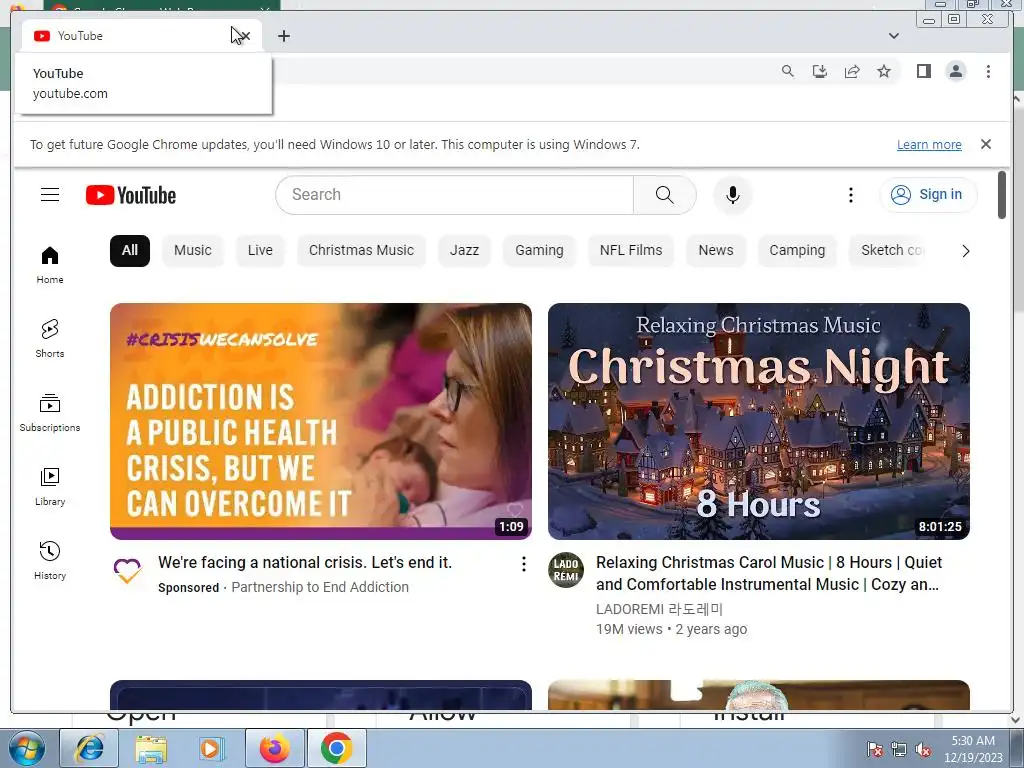Viewport: 1024px width, 768px height.
Task: Select the Live category chip
Action: click(260, 251)
